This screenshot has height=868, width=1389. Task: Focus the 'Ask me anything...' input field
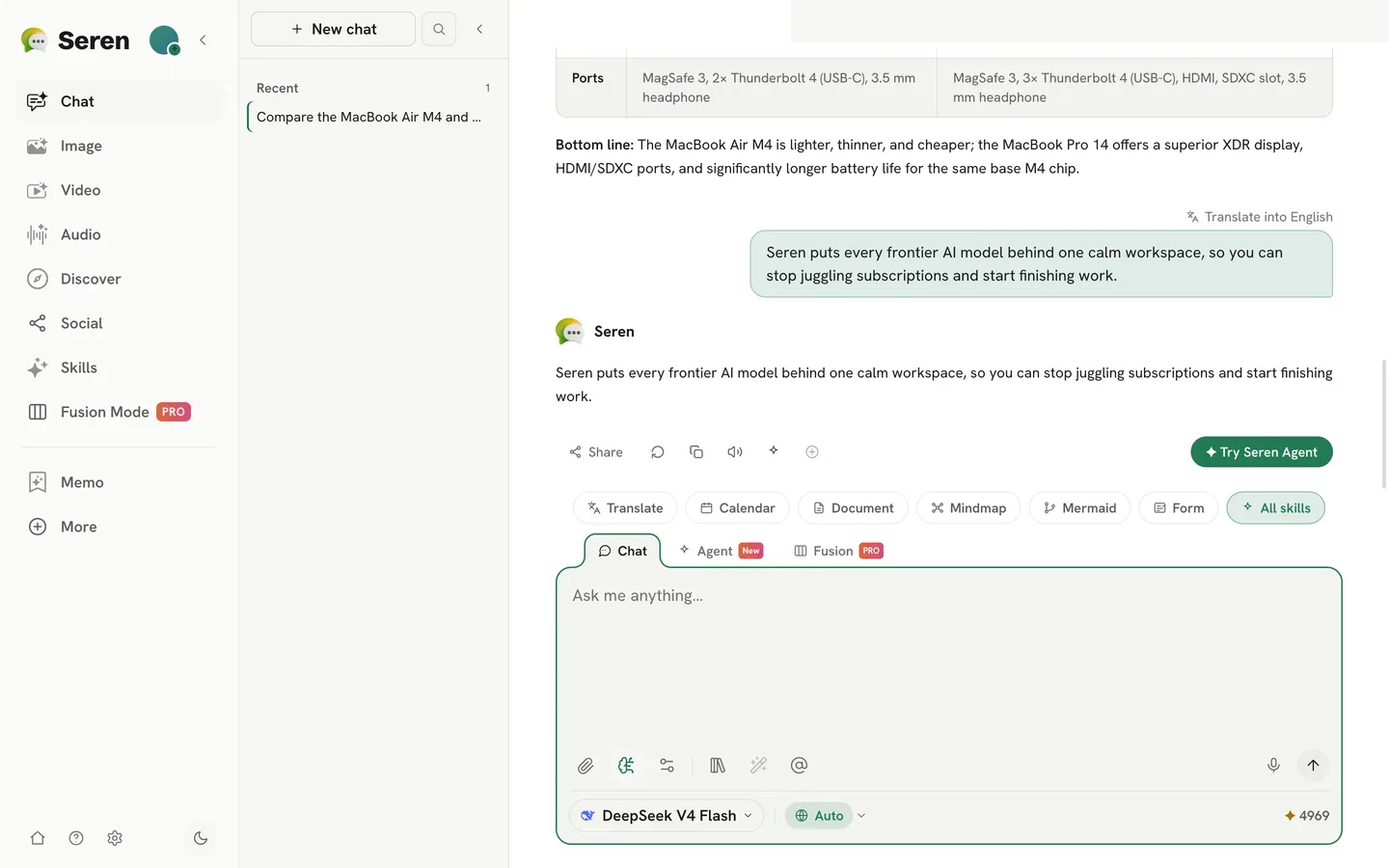pyautogui.click(x=948, y=661)
